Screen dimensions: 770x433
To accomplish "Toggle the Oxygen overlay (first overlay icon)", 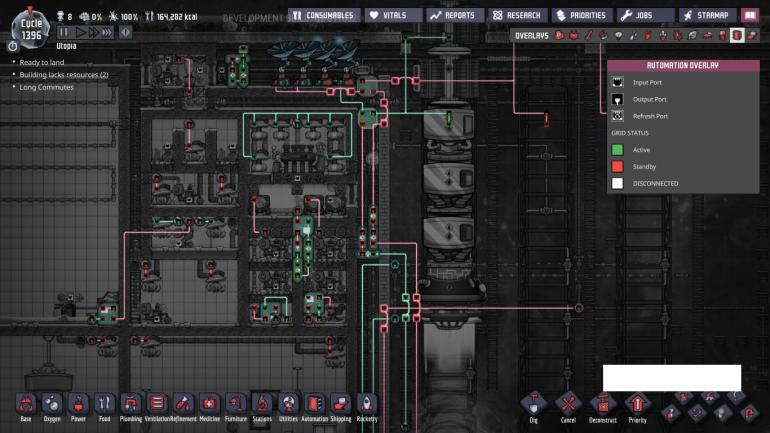I will [x=559, y=35].
